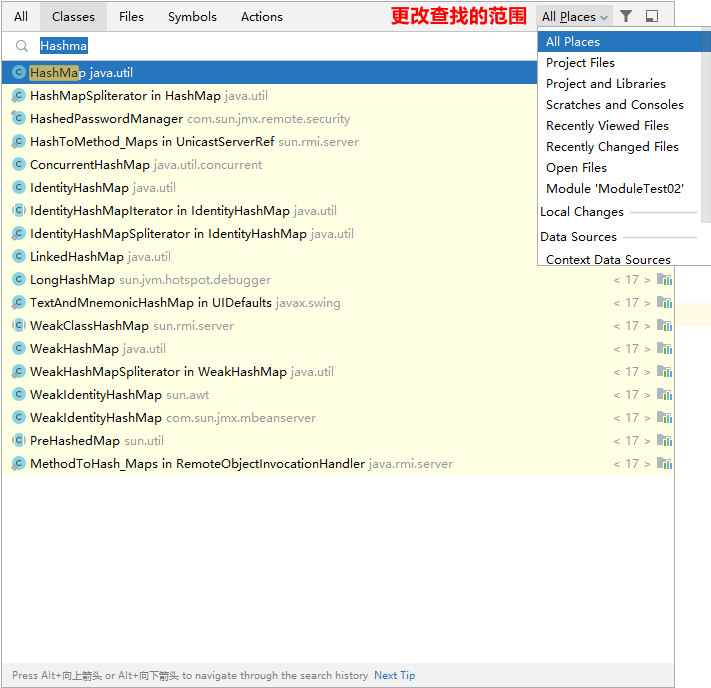Select WeakHashMapSpliterator in WeakHashMap result

[338, 371]
